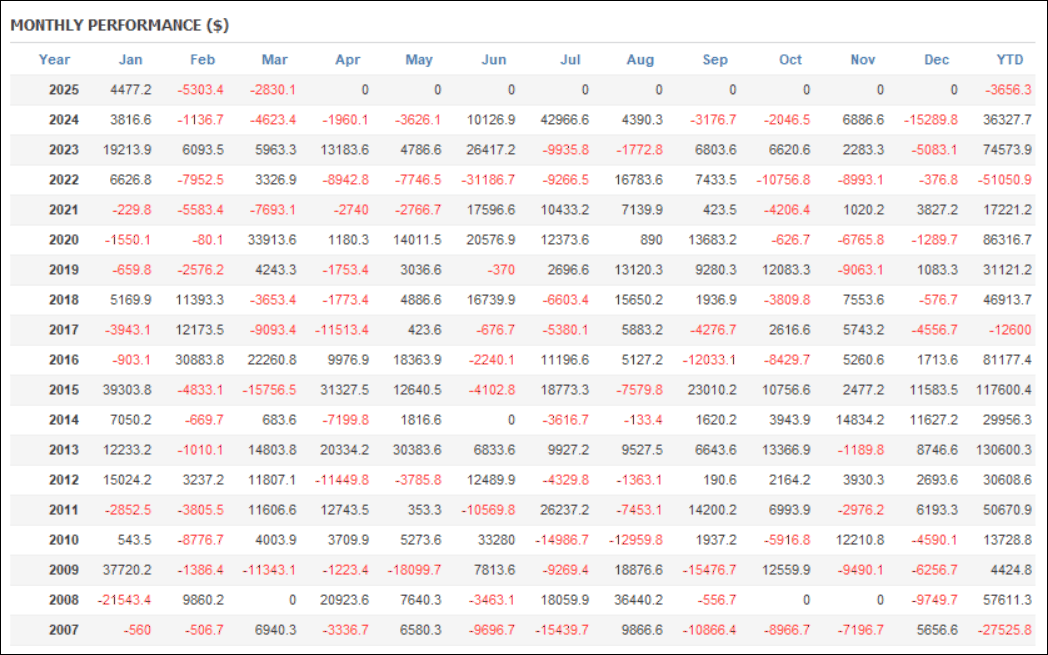Click the 2020 YTD value 86316.7
The image size is (1048, 655).
(x=1007, y=240)
